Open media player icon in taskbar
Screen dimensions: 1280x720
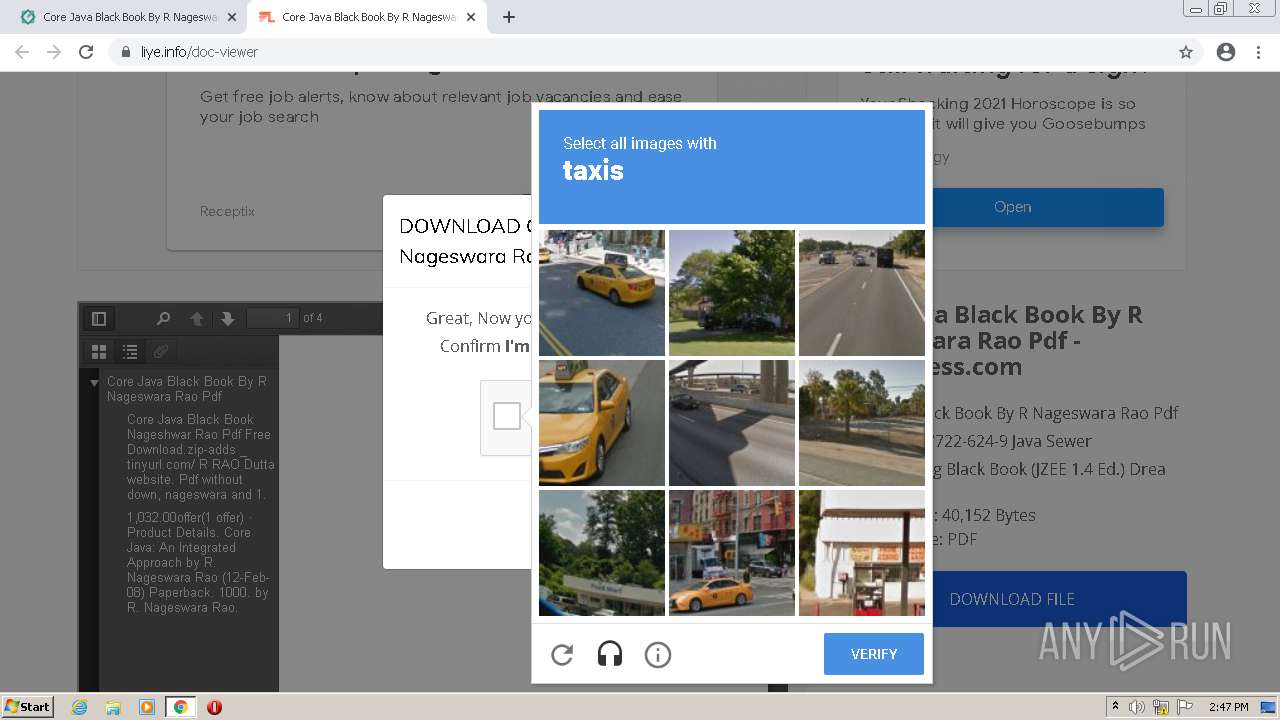pos(147,707)
